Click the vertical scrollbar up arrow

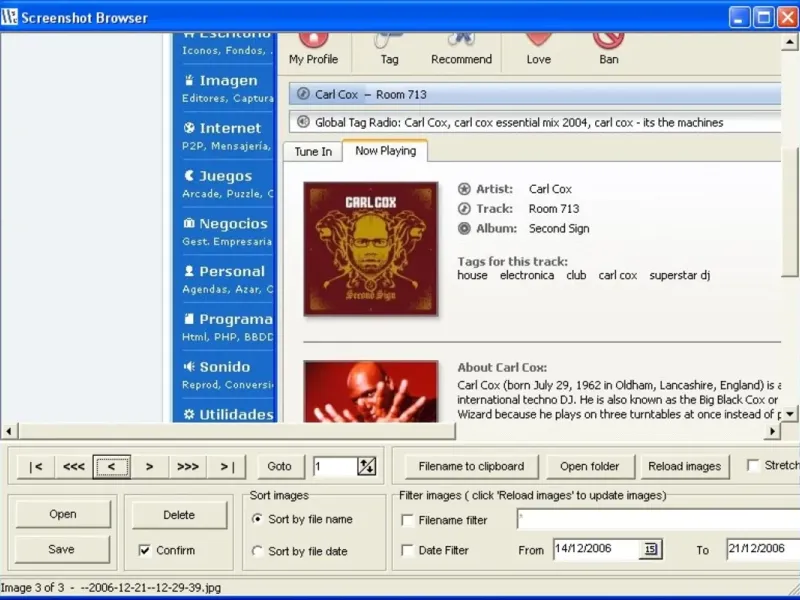pos(790,41)
